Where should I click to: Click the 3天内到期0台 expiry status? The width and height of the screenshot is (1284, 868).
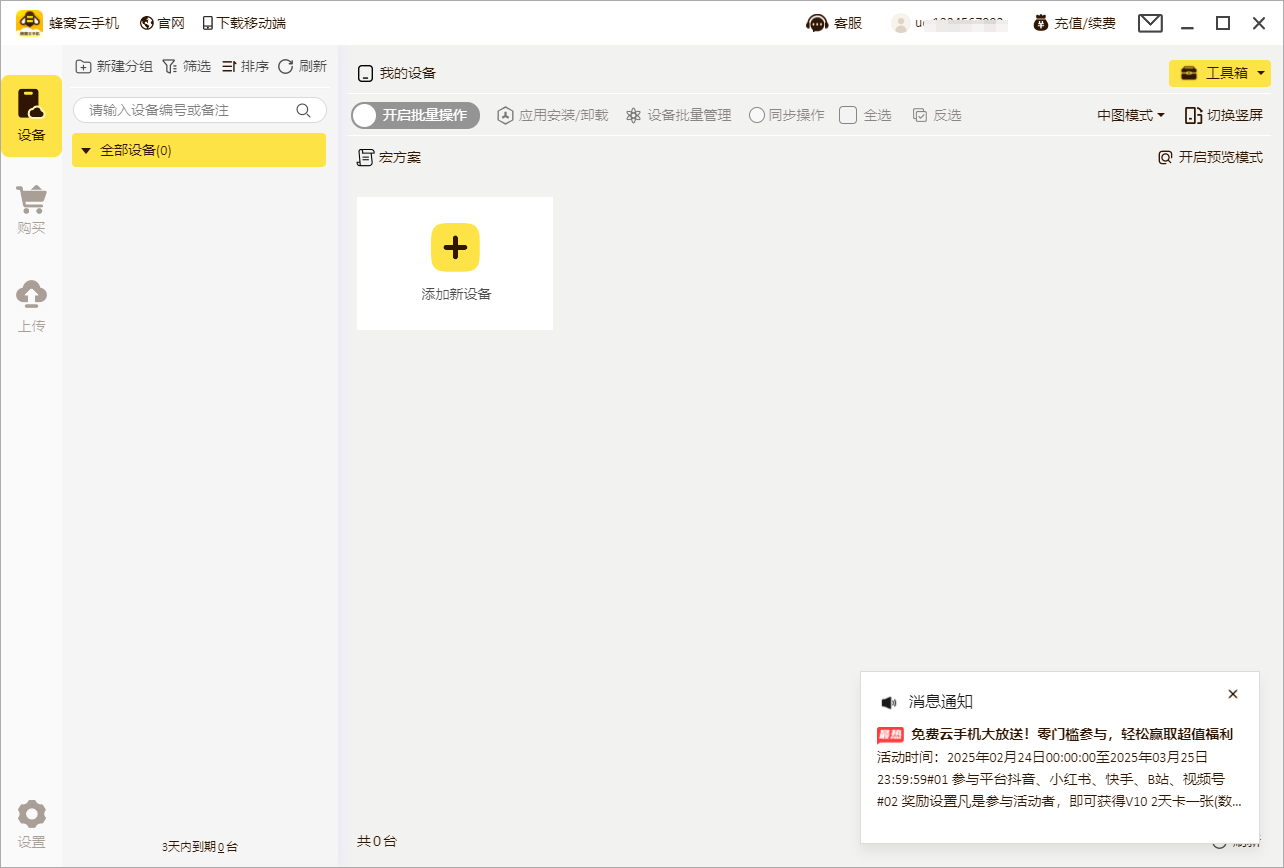coord(200,846)
